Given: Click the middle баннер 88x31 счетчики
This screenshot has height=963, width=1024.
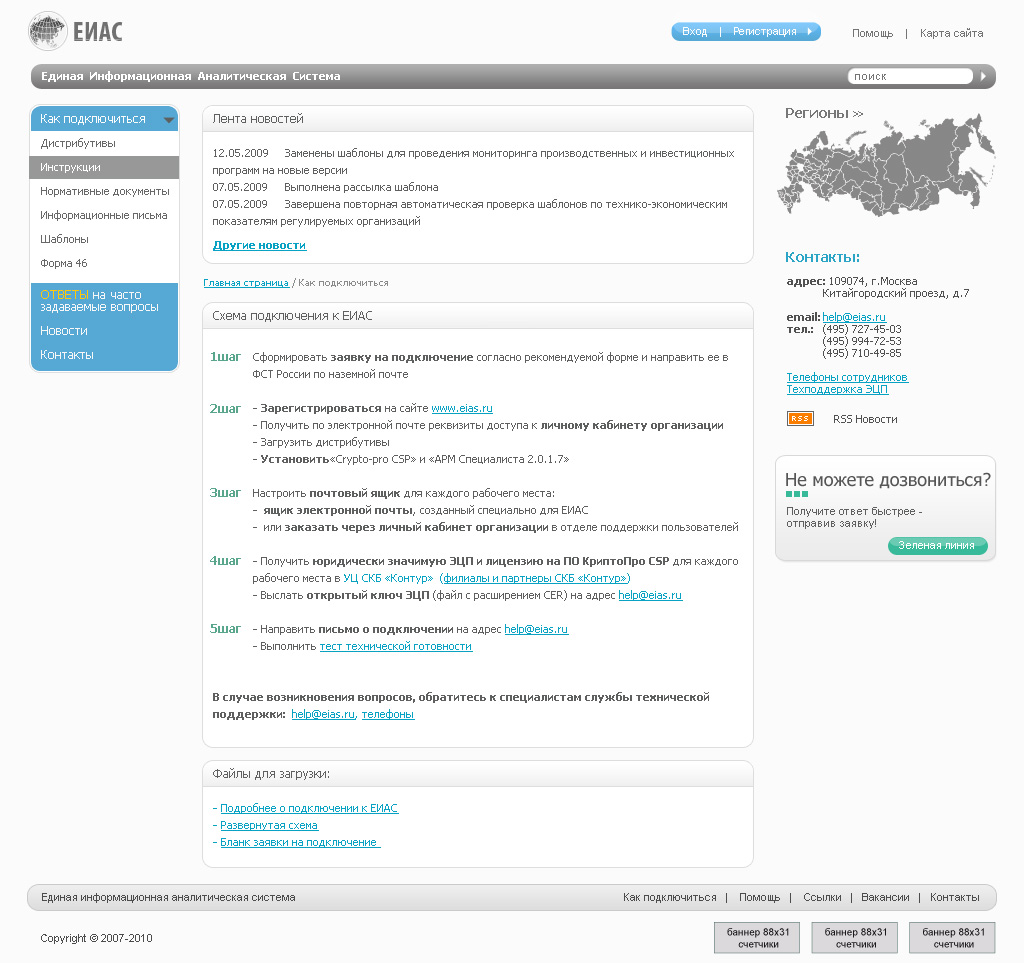Looking at the screenshot, I should click(855, 938).
